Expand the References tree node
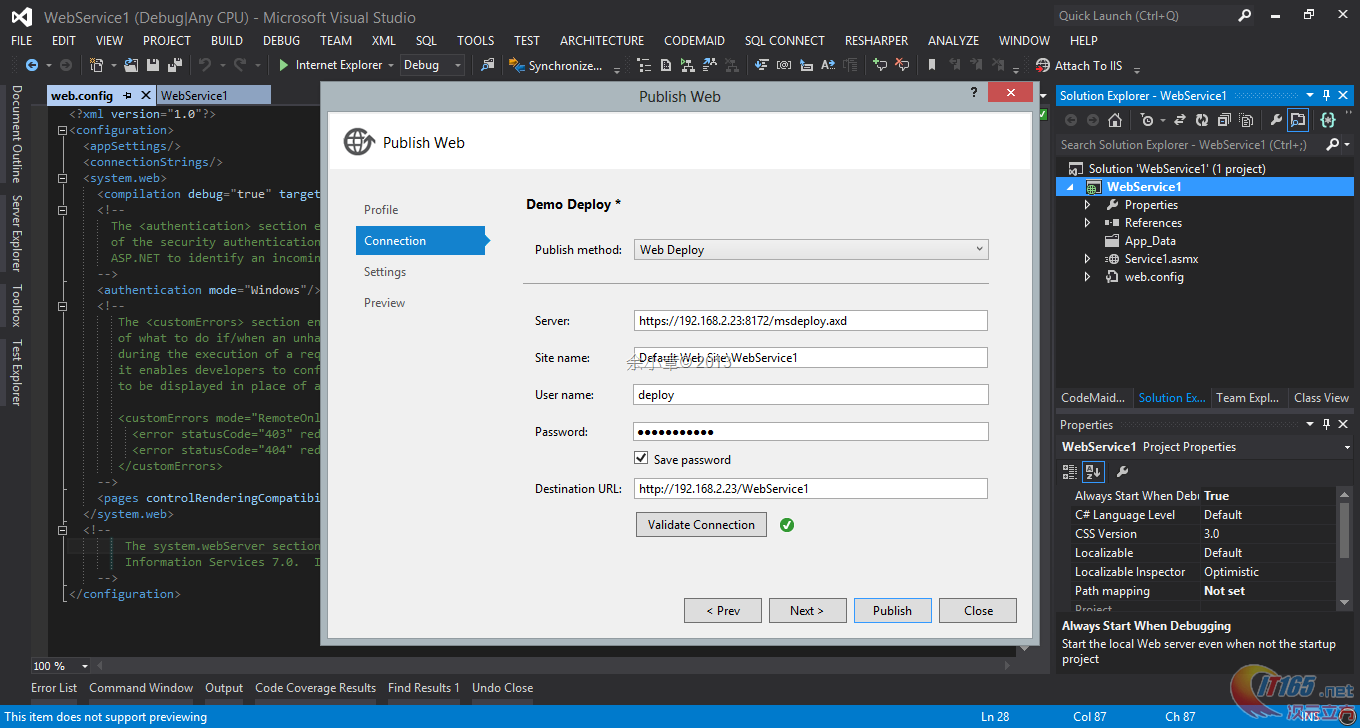This screenshot has height=728, width=1360. [1088, 223]
